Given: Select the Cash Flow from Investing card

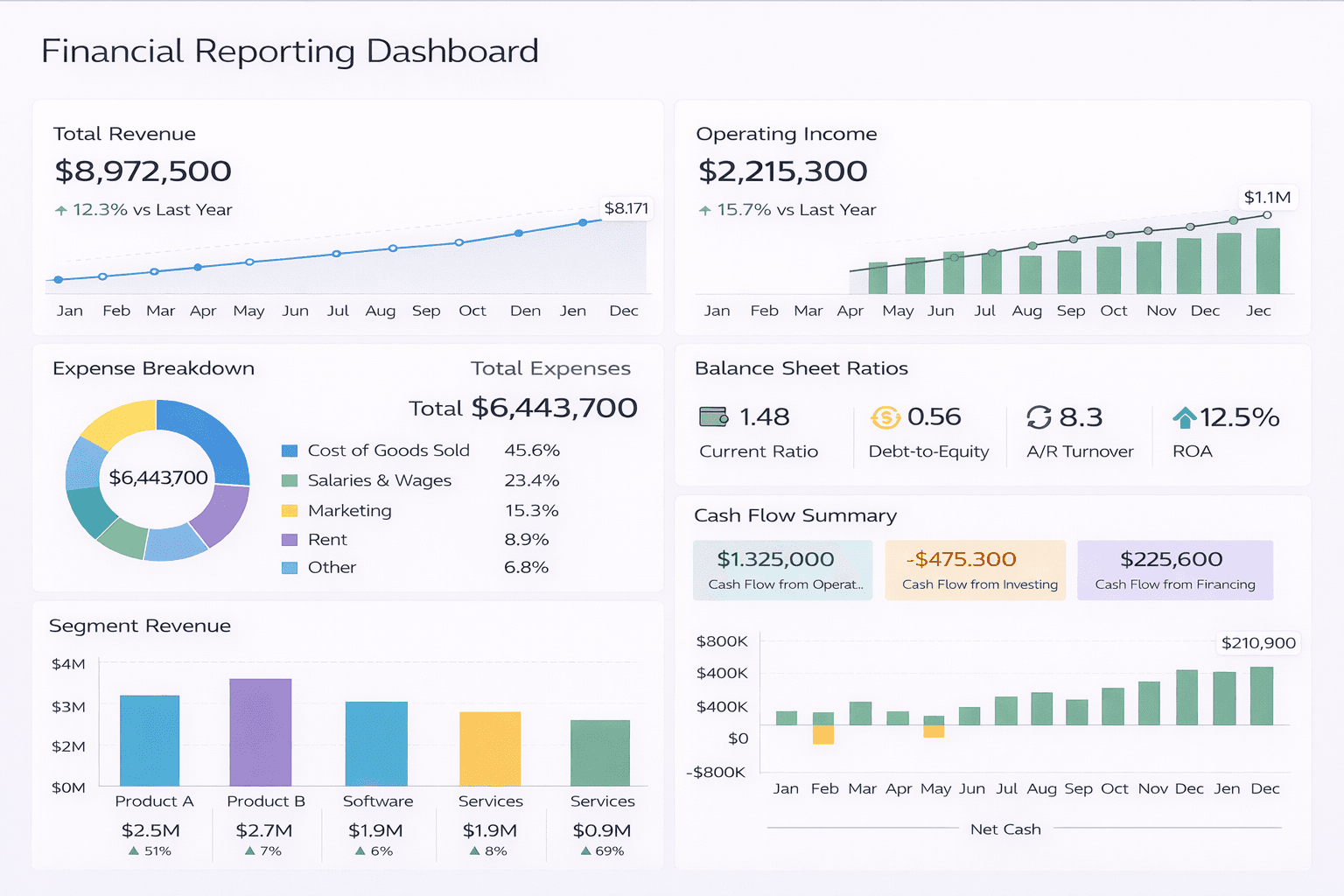Looking at the screenshot, I should 975,570.
